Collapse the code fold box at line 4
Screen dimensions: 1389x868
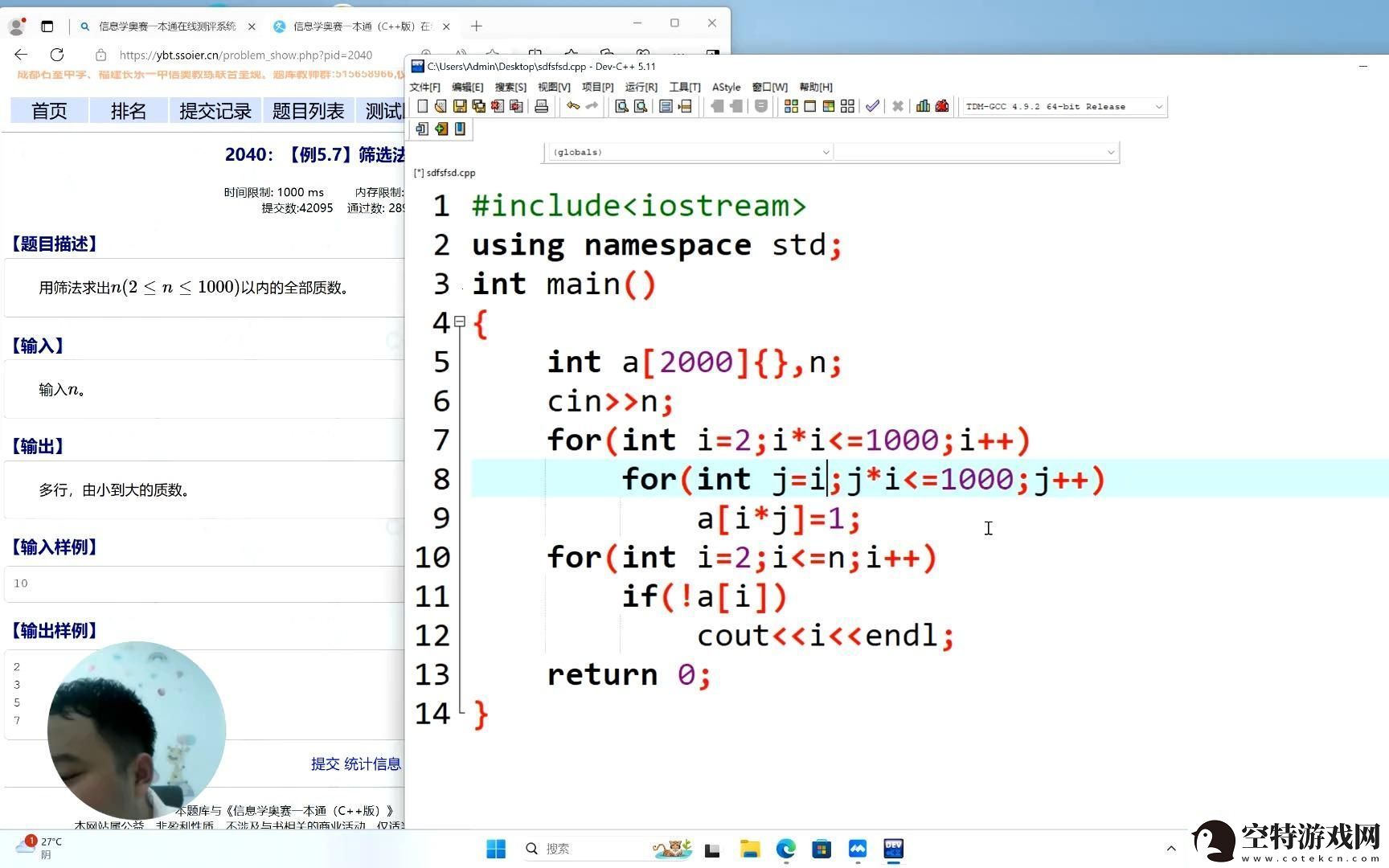460,321
